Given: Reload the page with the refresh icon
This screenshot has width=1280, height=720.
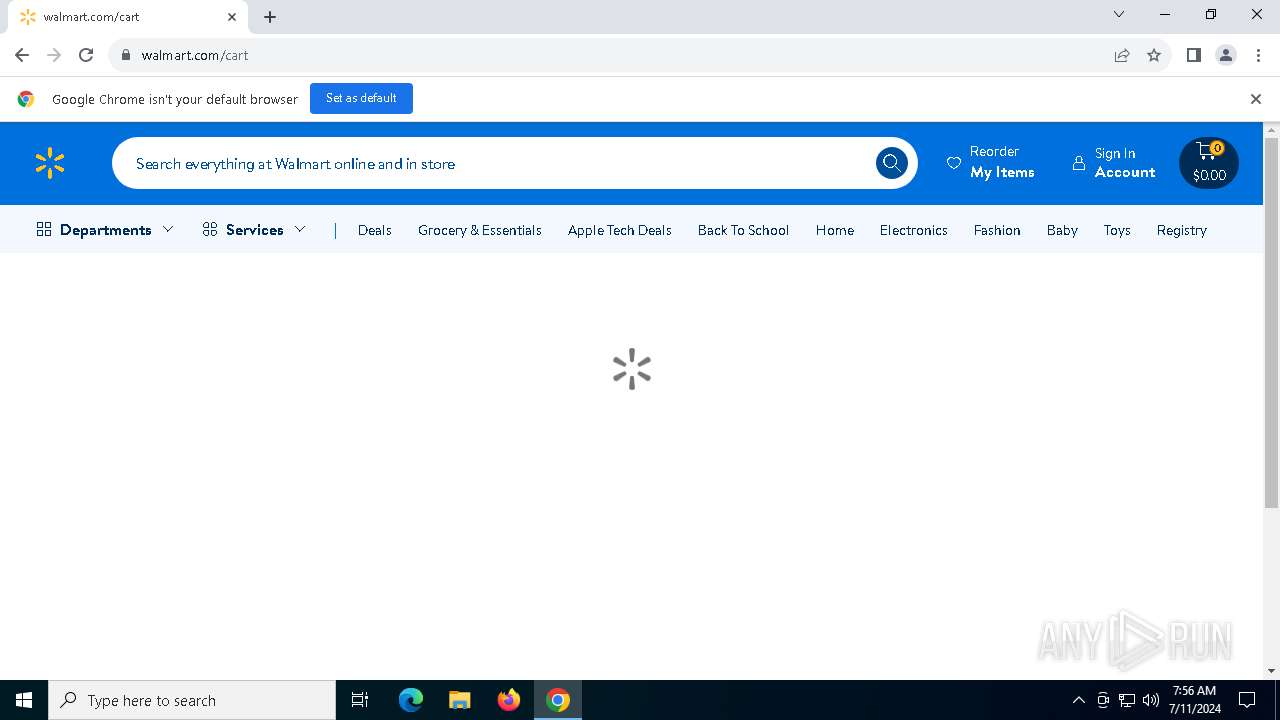Looking at the screenshot, I should [x=86, y=55].
